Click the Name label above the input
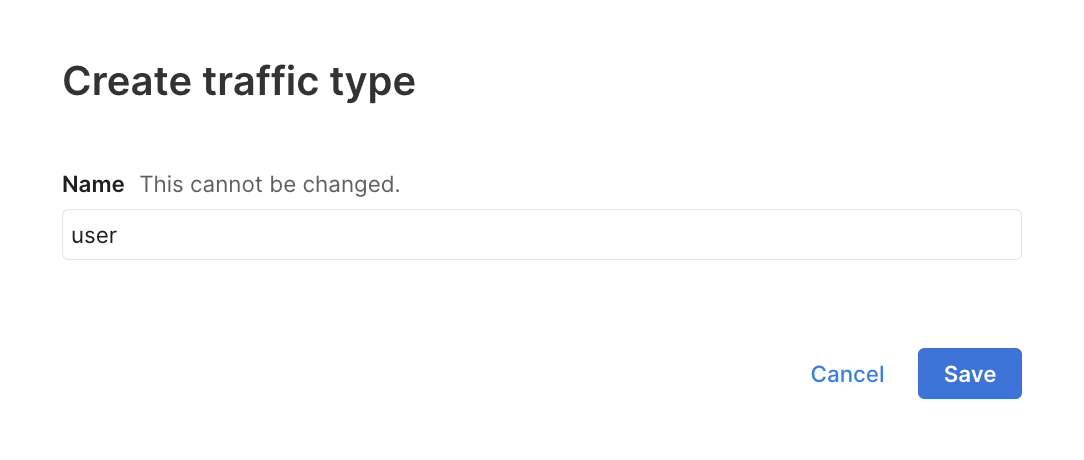Screen dimensions: 1084x460 (x=93, y=184)
